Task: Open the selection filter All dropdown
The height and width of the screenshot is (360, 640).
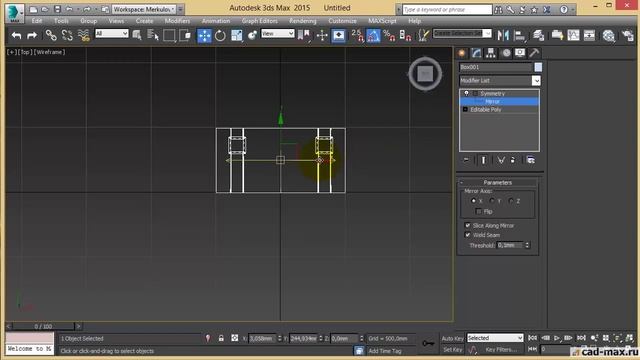Action: tap(111, 34)
